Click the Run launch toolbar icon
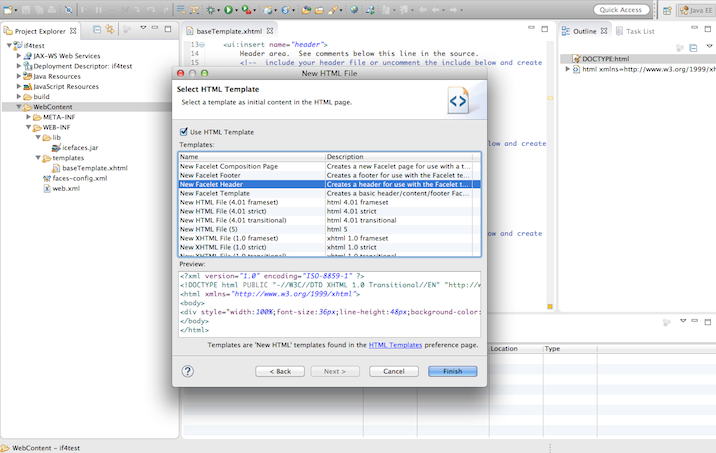This screenshot has width=716, height=453. 229,9
